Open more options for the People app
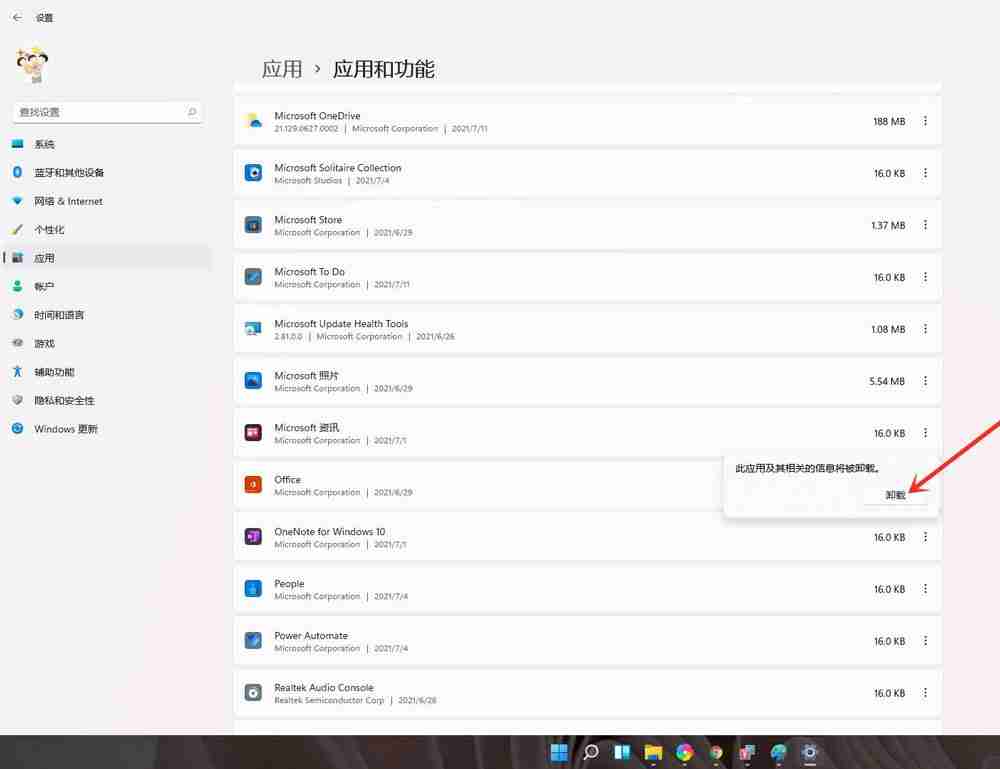This screenshot has width=1000, height=769. point(925,588)
